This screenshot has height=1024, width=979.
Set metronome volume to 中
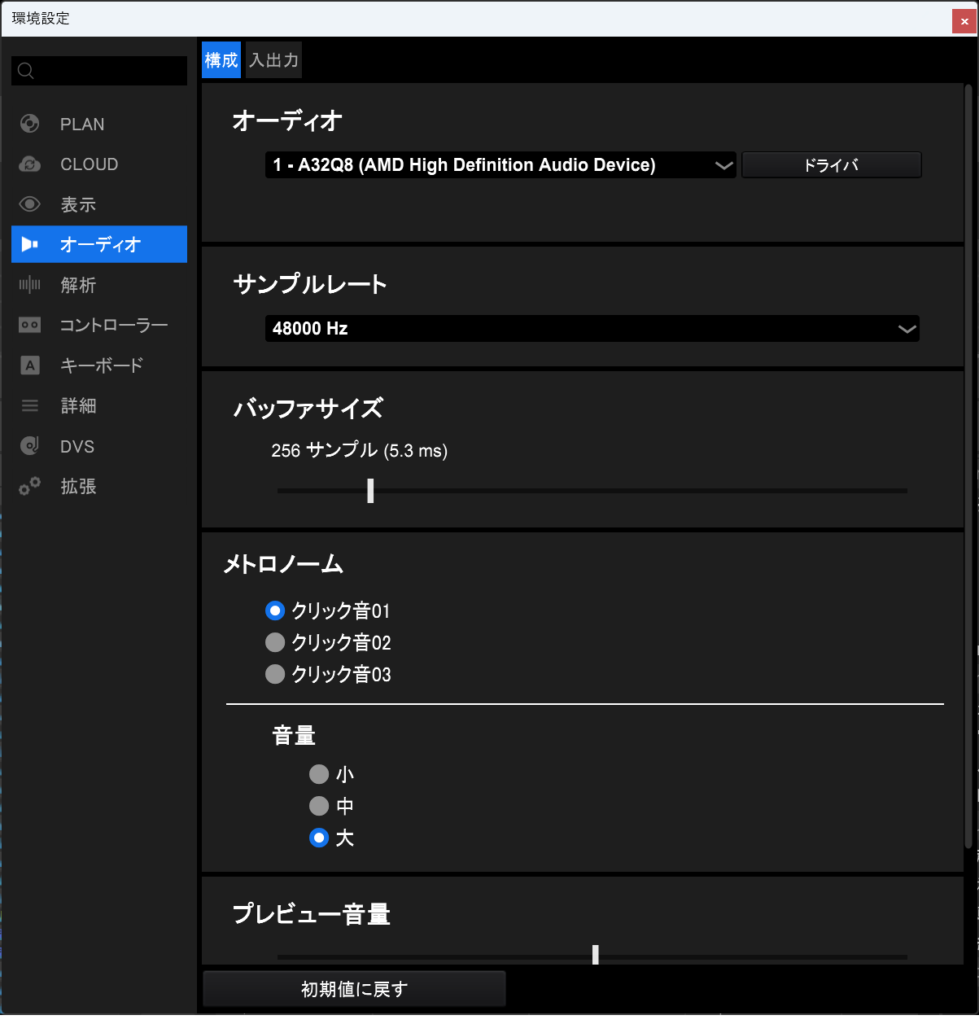coord(319,806)
